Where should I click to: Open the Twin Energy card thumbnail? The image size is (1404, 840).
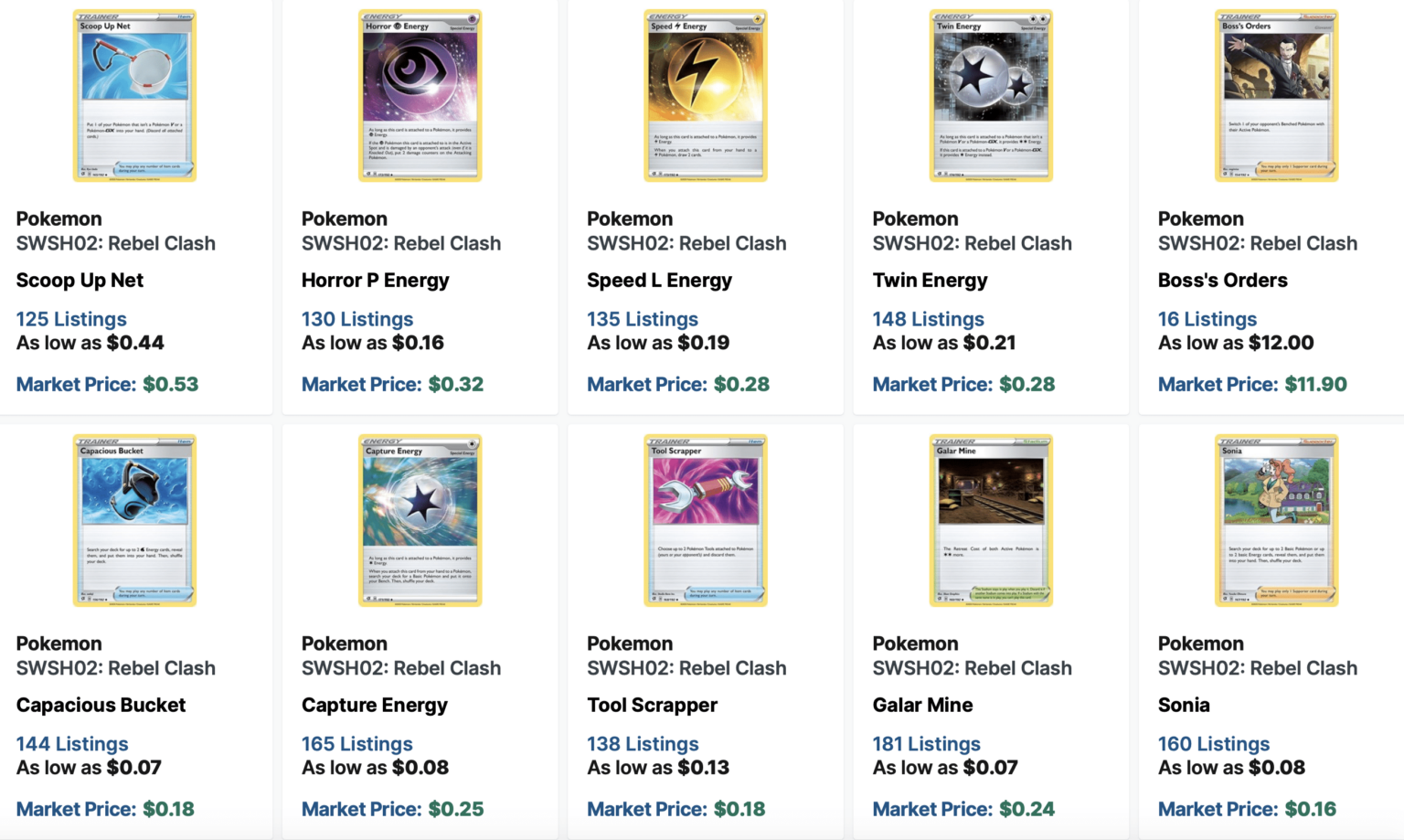tap(990, 95)
